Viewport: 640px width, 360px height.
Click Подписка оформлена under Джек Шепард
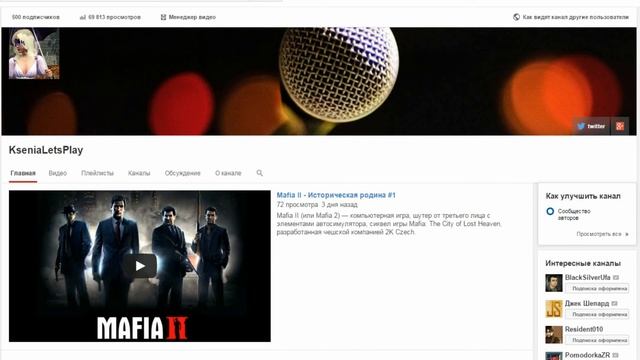[x=597, y=315]
